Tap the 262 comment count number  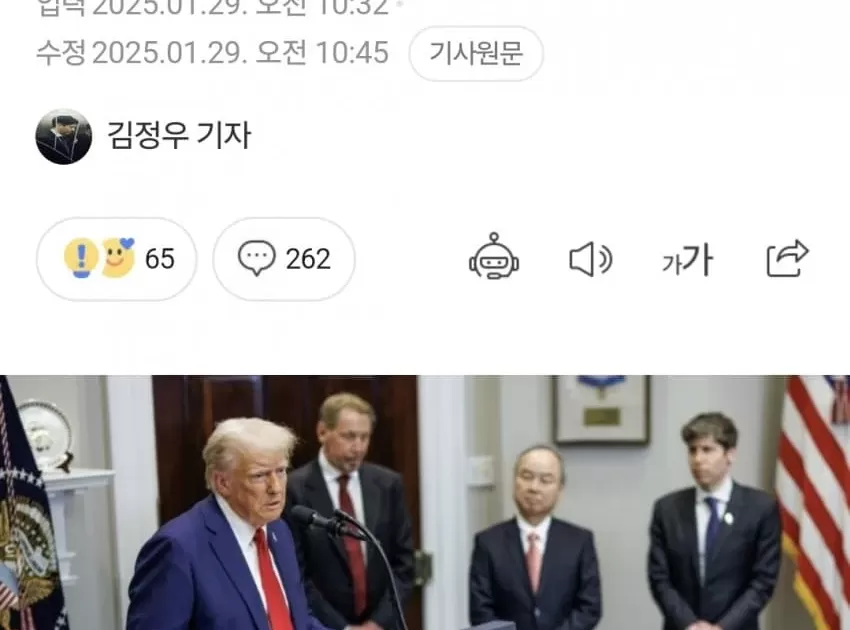click(308, 259)
